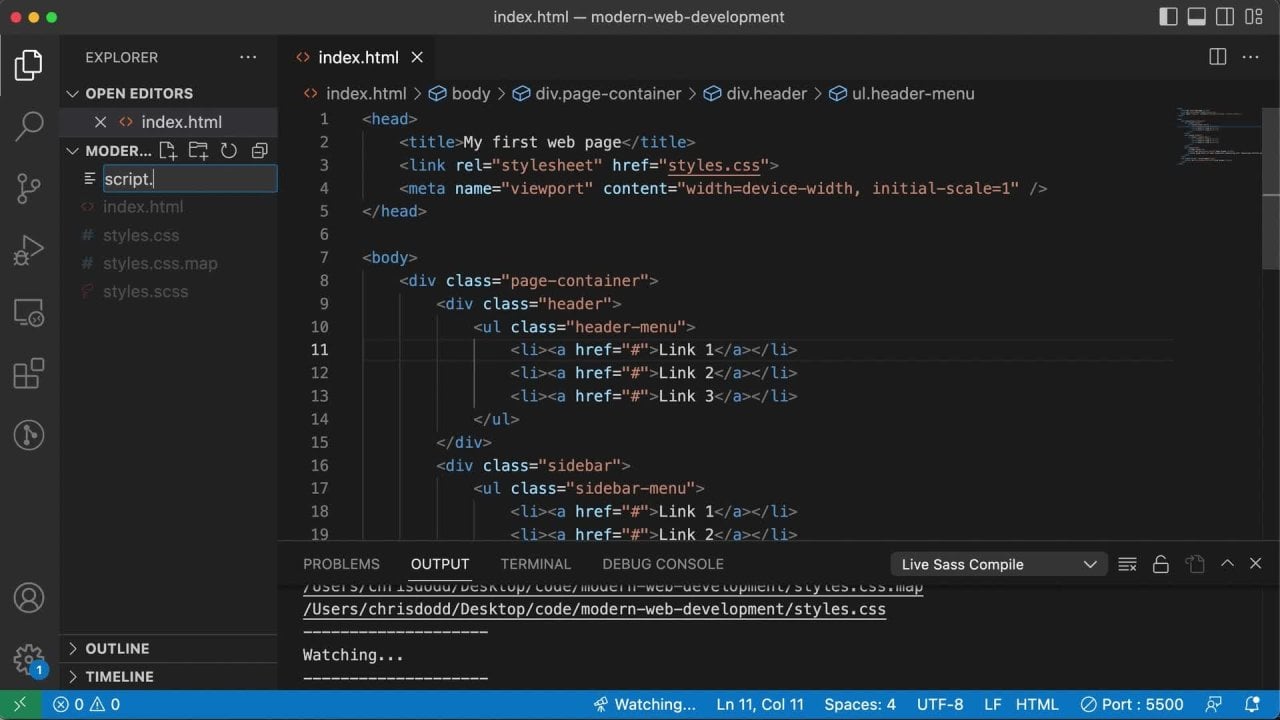Image resolution: width=1280 pixels, height=720 pixels.
Task: Open Remote Explorer in activity bar
Action: click(29, 312)
